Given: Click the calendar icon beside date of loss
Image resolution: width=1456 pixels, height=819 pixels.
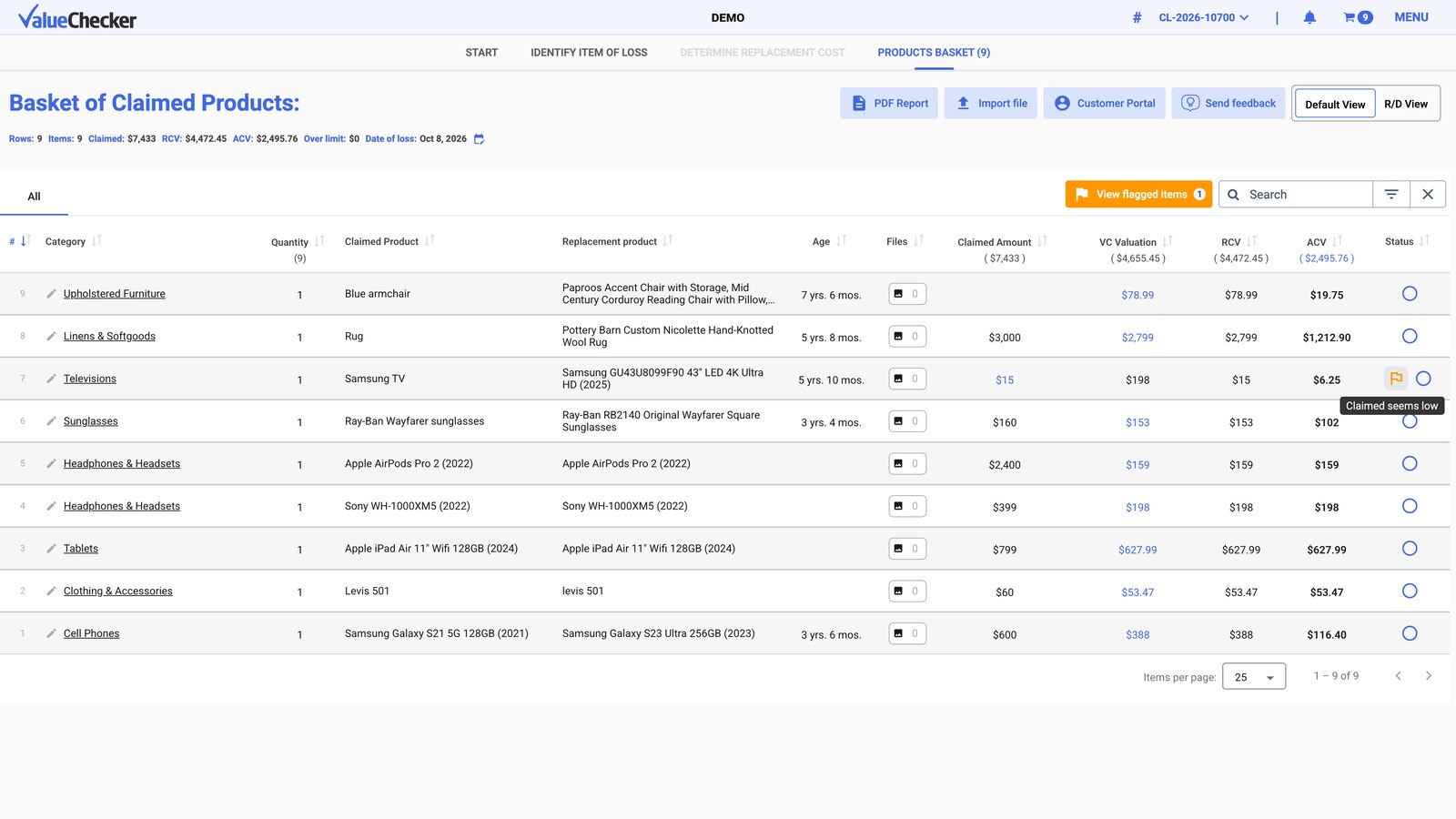Looking at the screenshot, I should pos(480,139).
